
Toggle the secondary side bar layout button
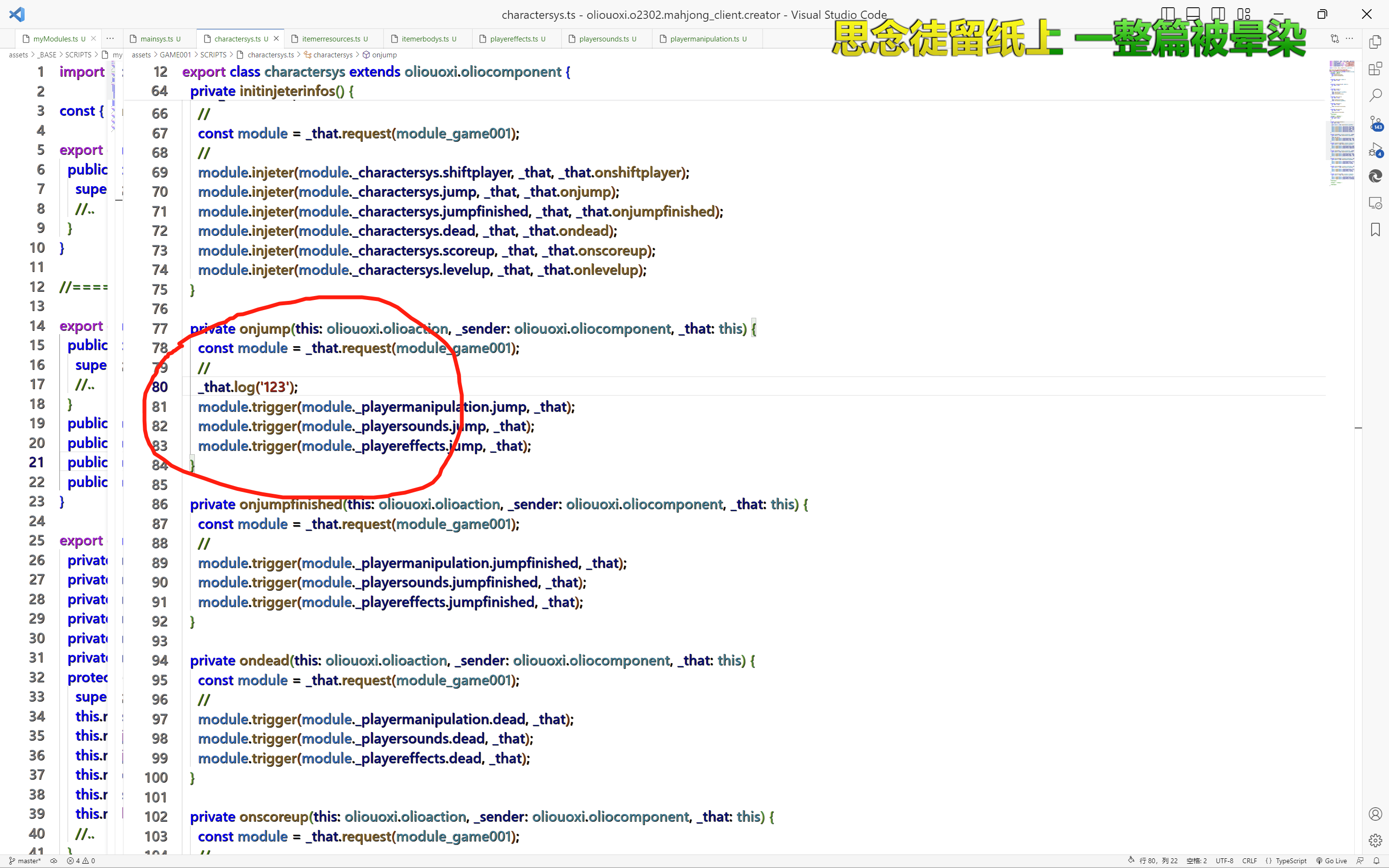coord(1218,14)
